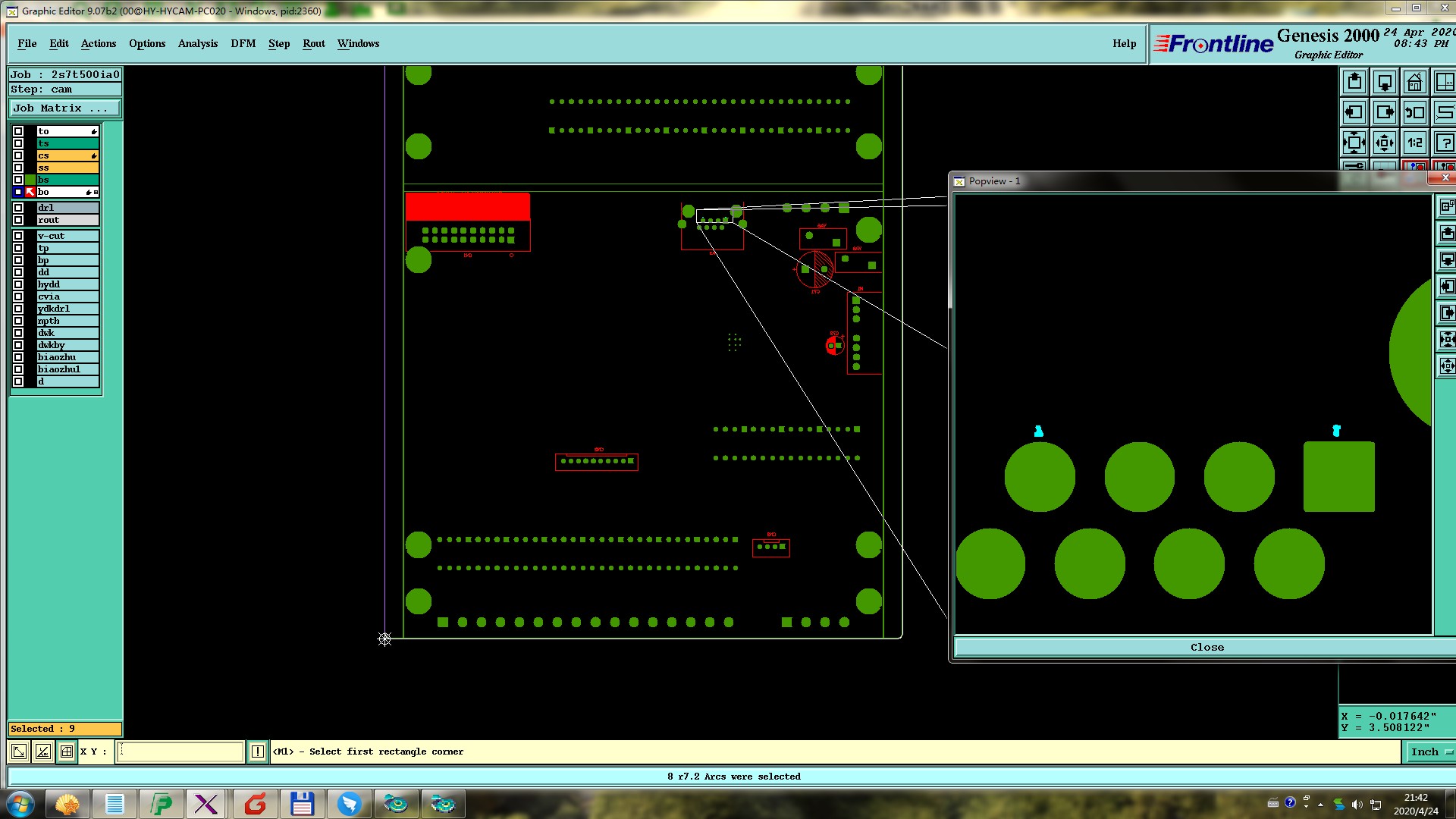Click the Home view icon

point(1414,82)
